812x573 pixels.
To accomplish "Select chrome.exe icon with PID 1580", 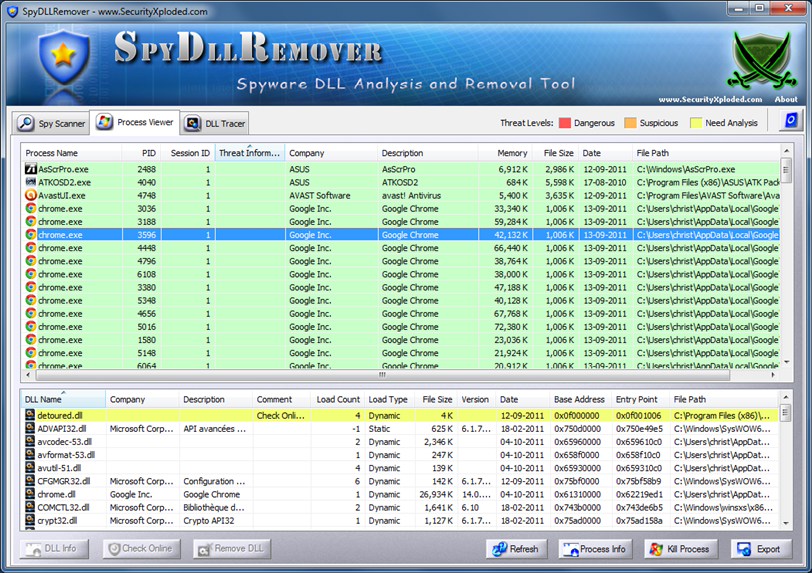I will [x=31, y=340].
